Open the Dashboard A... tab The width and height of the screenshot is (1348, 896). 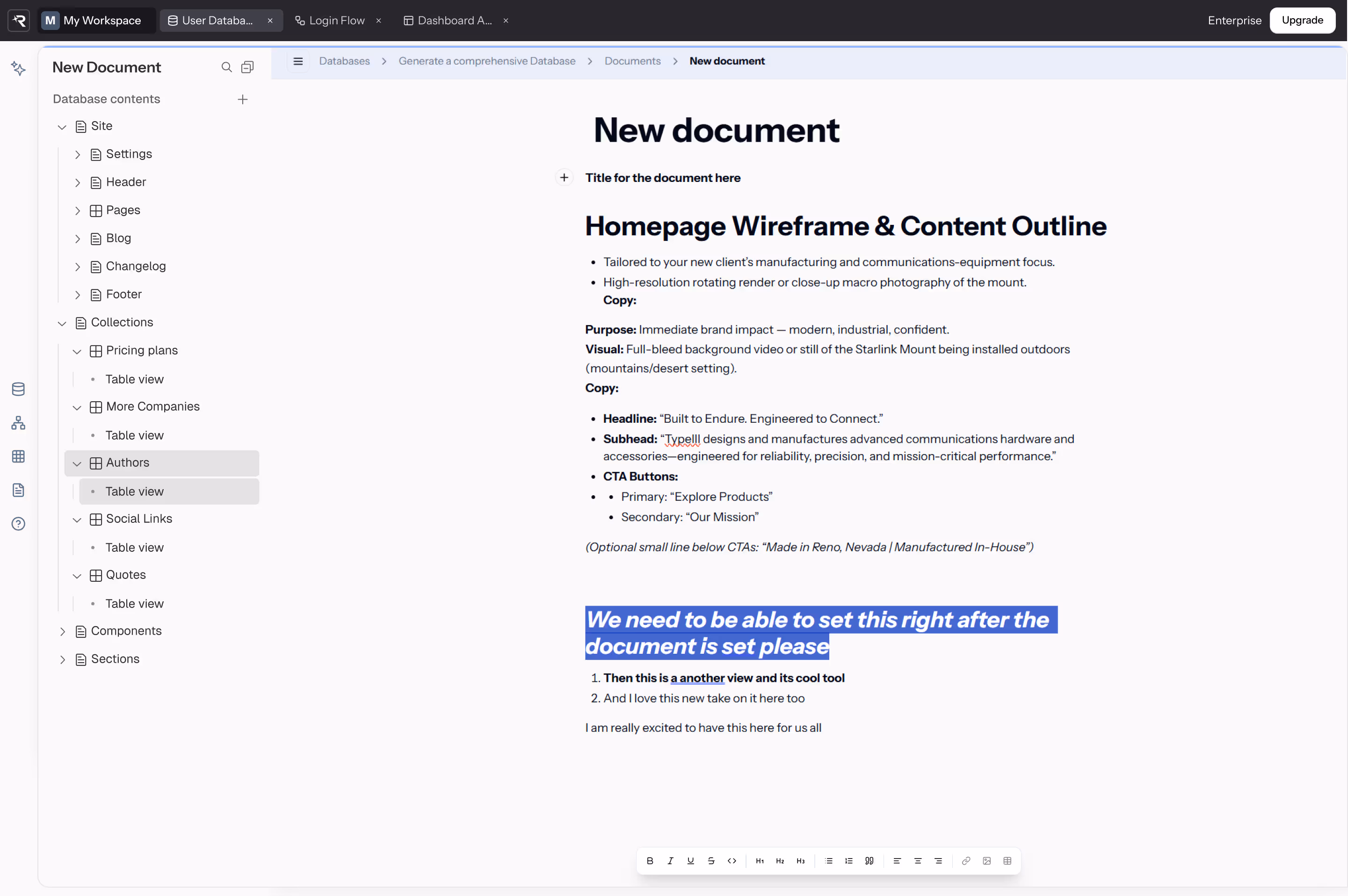(454, 21)
